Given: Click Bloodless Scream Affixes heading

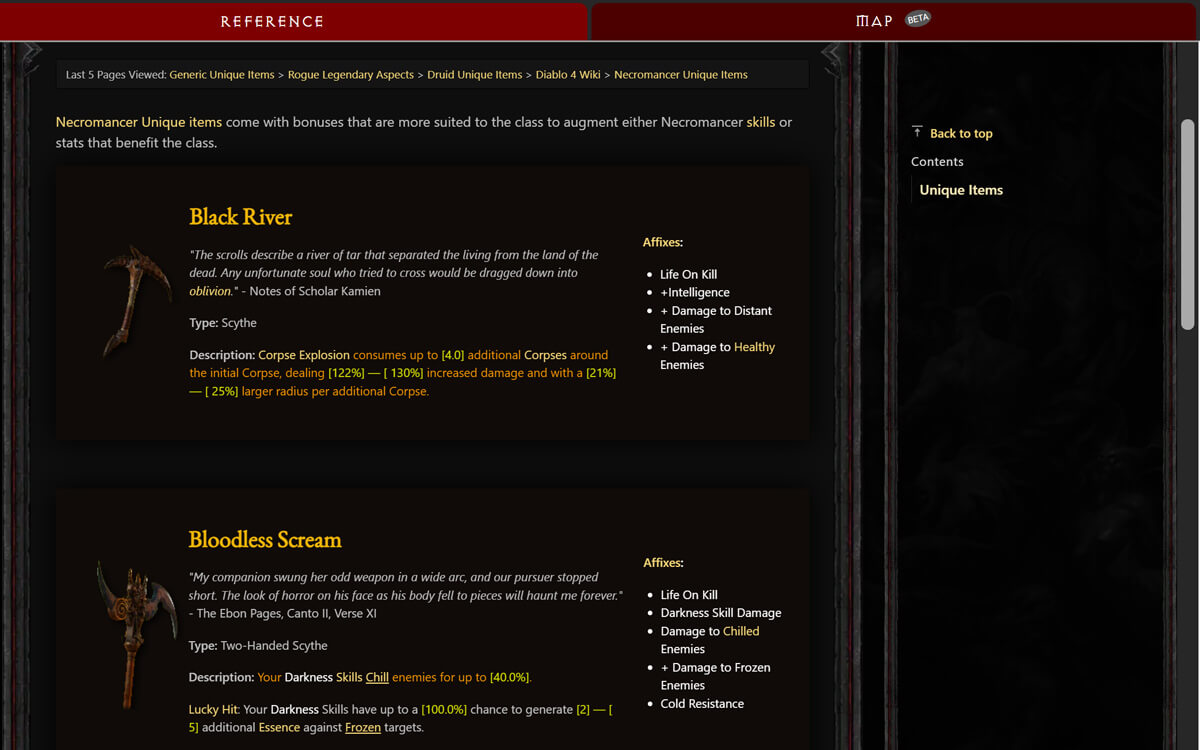Looking at the screenshot, I should click(663, 563).
